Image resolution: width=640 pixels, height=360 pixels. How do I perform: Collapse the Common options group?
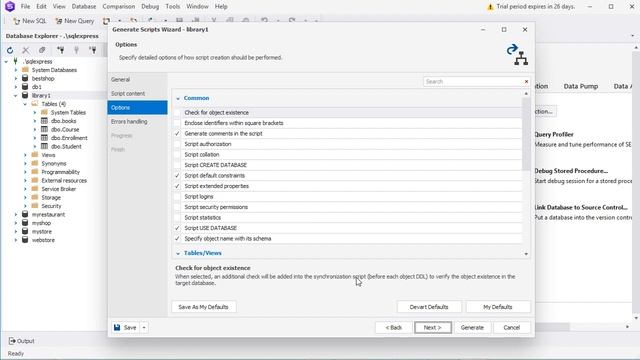[178, 98]
